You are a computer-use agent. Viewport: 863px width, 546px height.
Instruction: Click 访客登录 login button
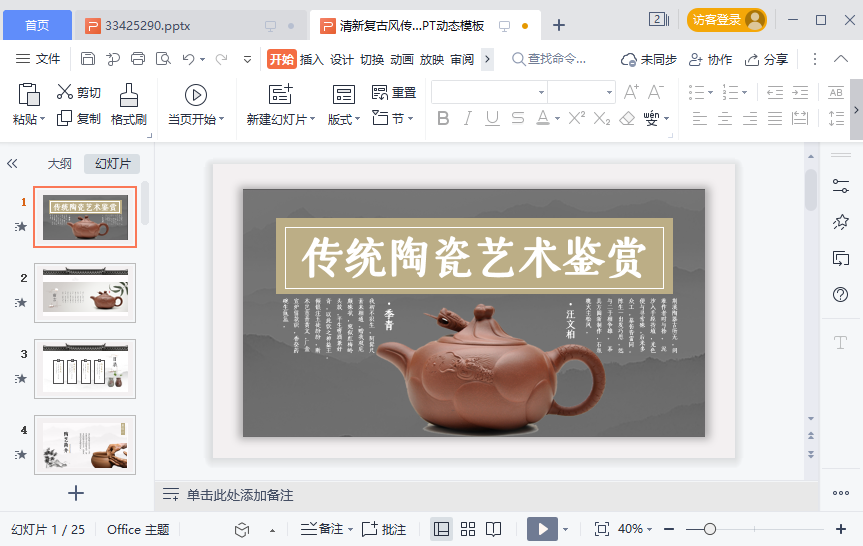(x=727, y=20)
